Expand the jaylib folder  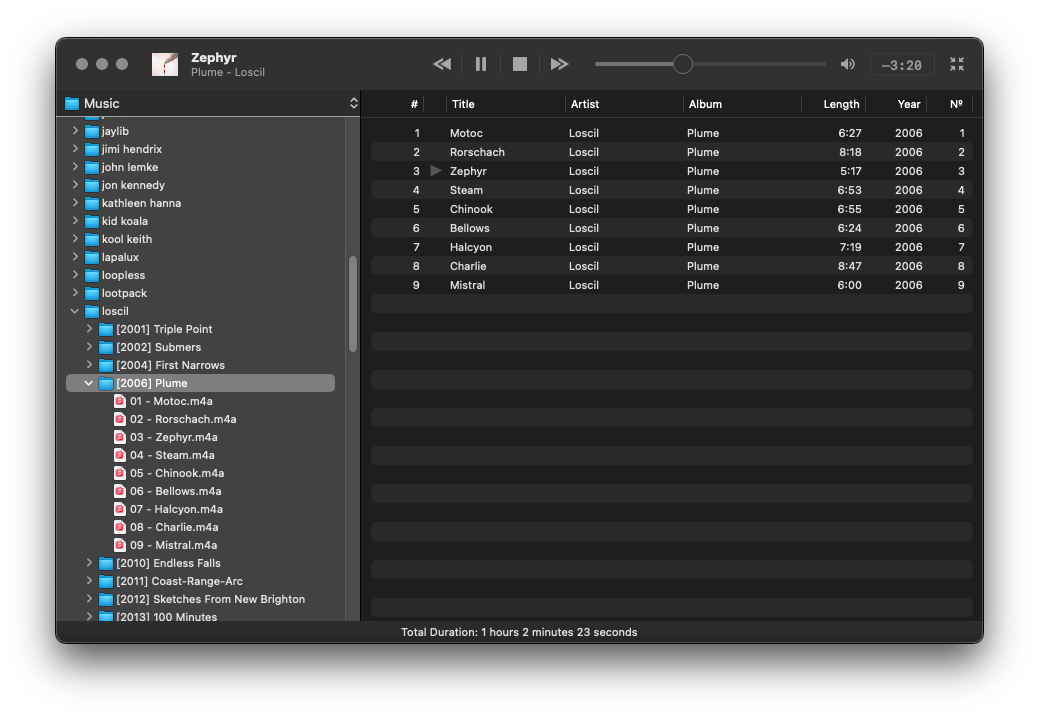[76, 131]
